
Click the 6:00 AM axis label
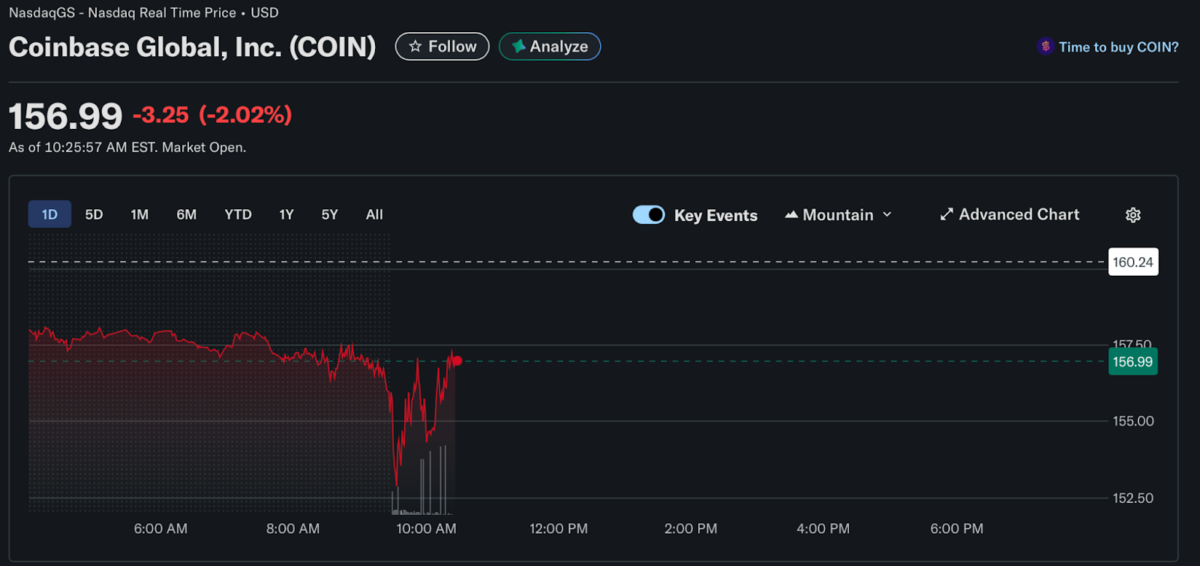coord(161,528)
